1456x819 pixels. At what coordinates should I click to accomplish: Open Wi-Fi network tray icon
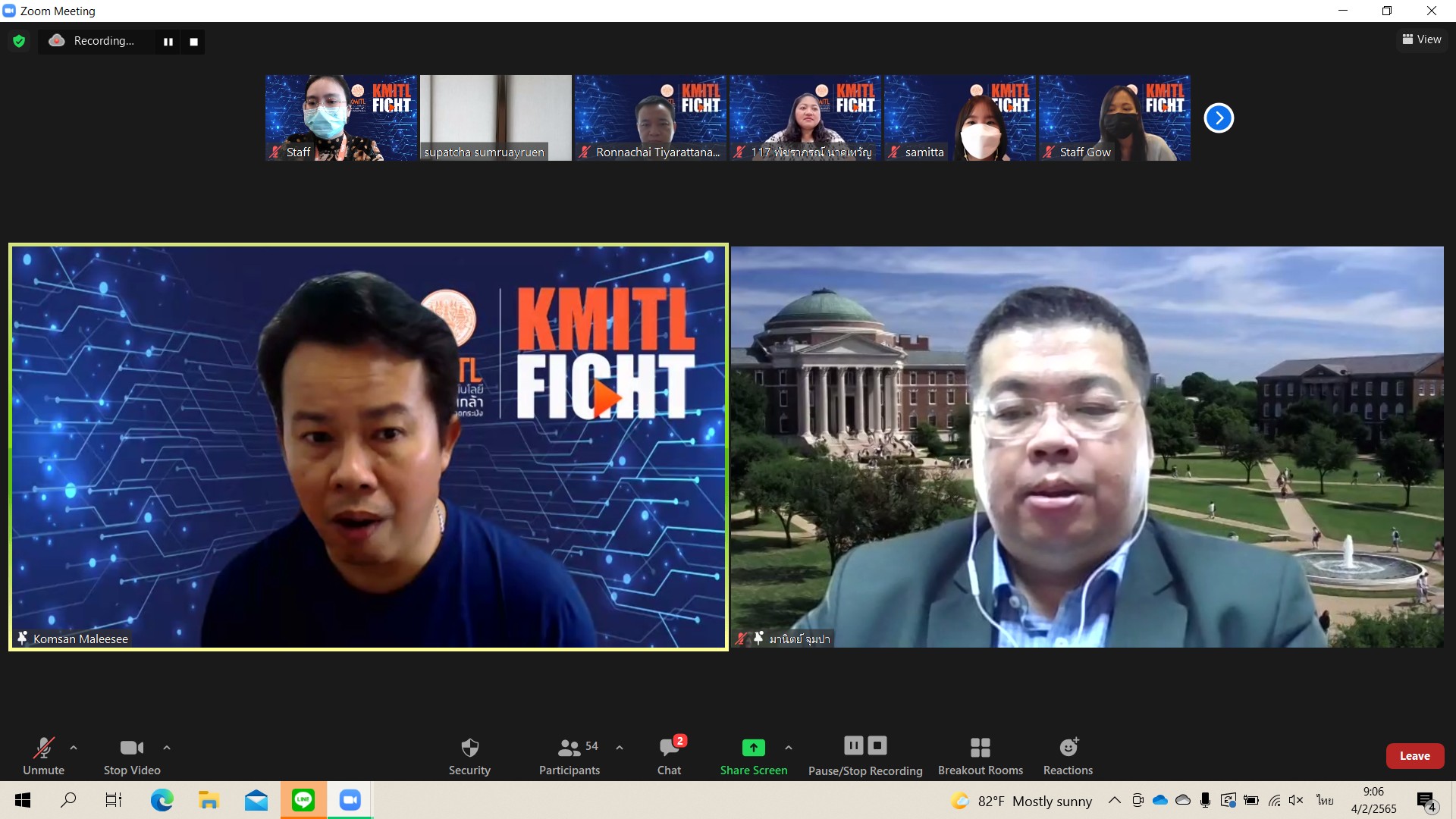pos(1275,800)
